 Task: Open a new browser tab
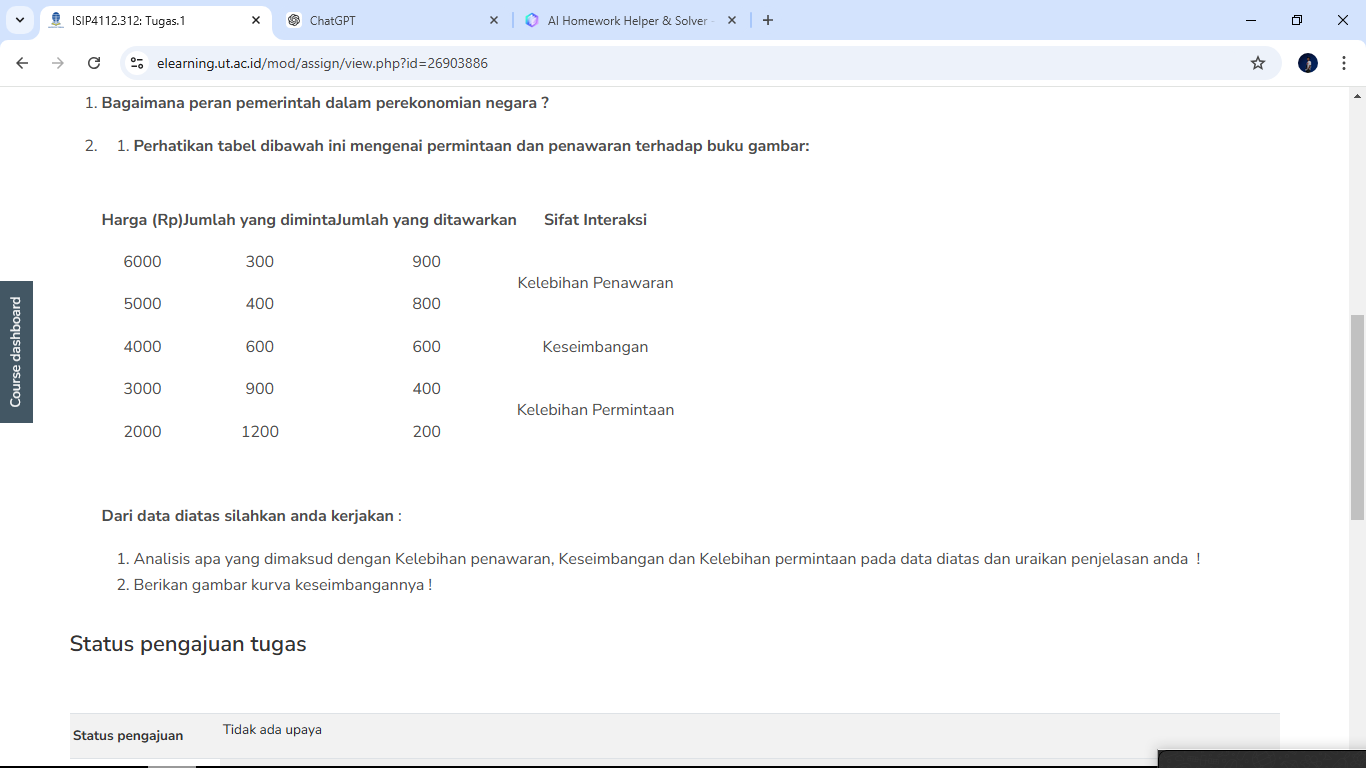768,20
